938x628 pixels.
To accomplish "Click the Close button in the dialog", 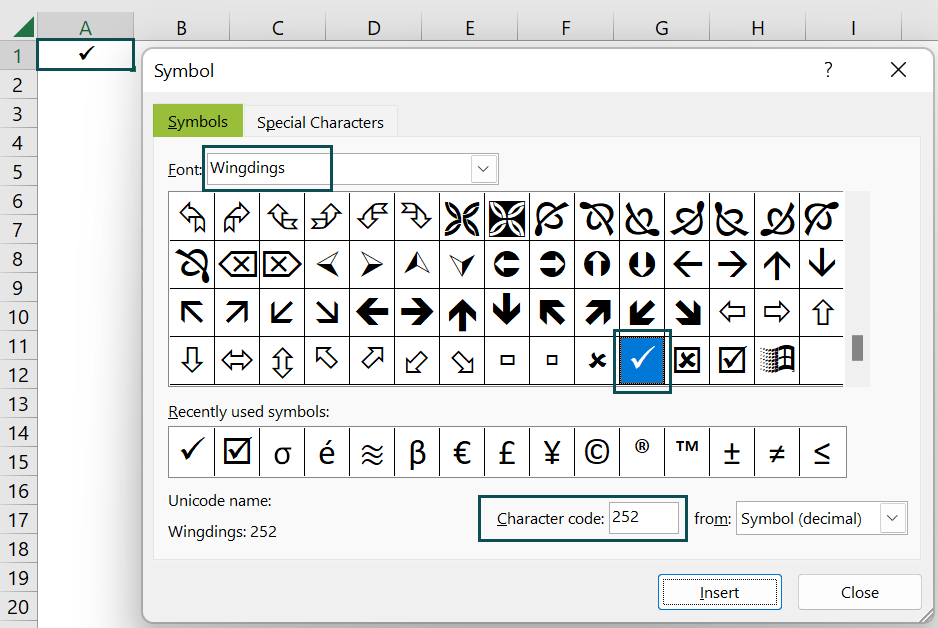I will tap(860, 592).
